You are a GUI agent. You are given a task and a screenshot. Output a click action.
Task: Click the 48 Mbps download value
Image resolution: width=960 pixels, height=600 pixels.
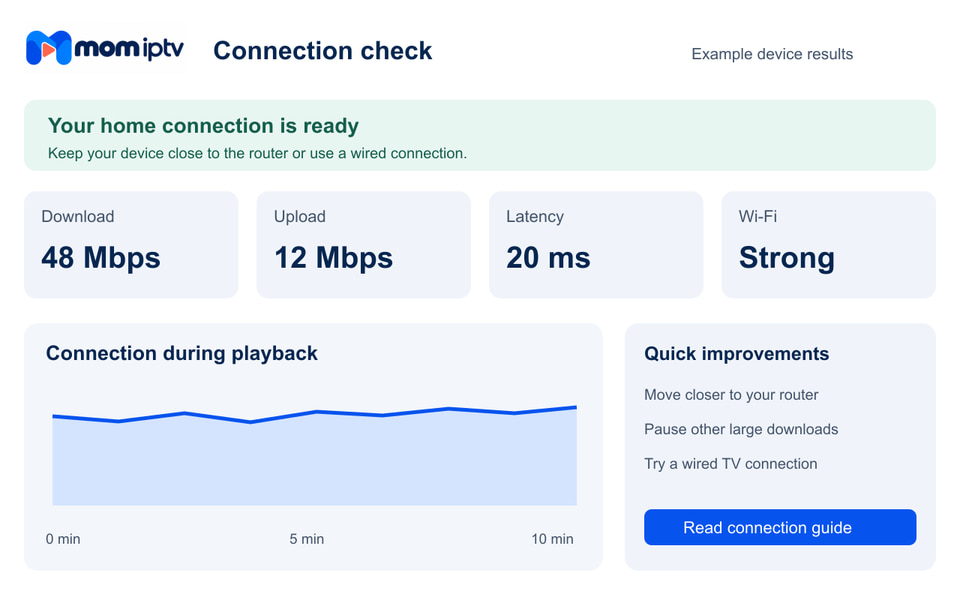[x=101, y=257]
